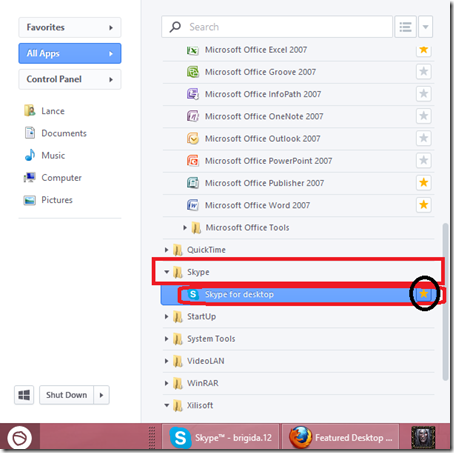Launch the Microsoft Office OneNote 2007 icon
Viewport: 454px width, 453px height.
point(193,116)
